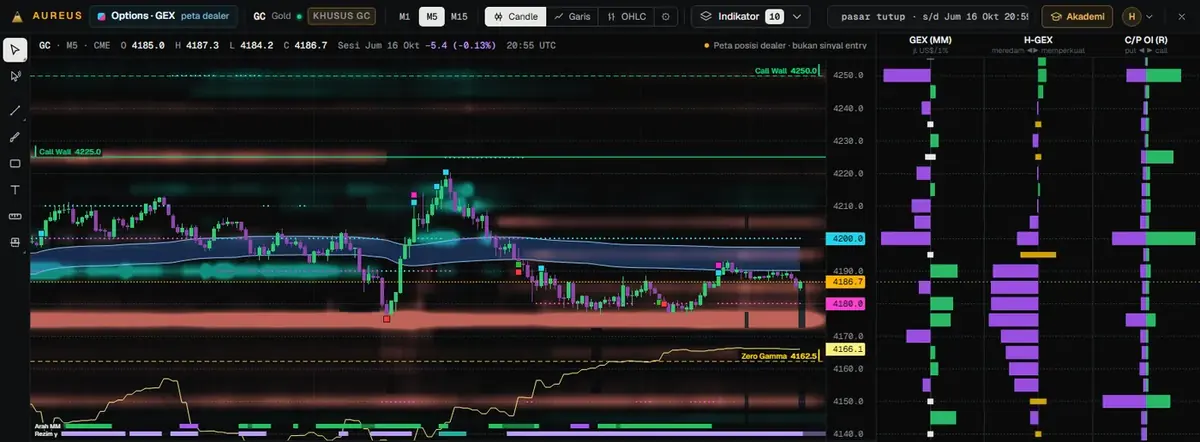The width and height of the screenshot is (1200, 442).
Task: Click the 20:55 UTC timestamp
Action: (x=533, y=46)
